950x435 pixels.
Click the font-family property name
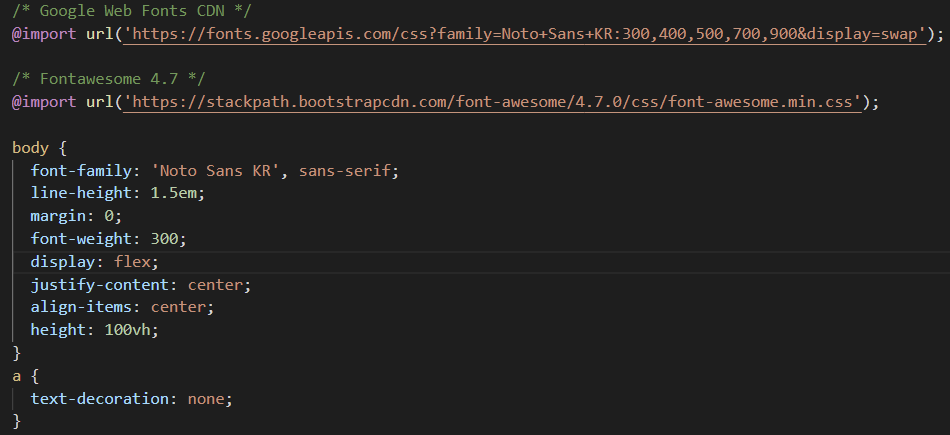81,171
